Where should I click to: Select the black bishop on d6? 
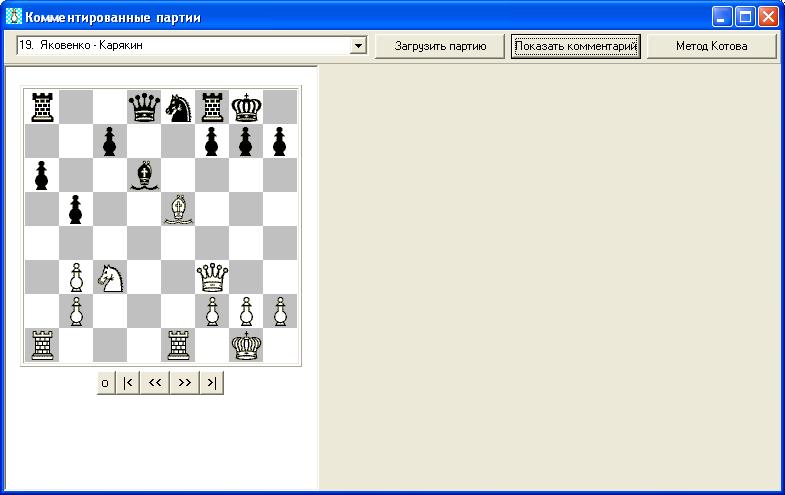[144, 175]
